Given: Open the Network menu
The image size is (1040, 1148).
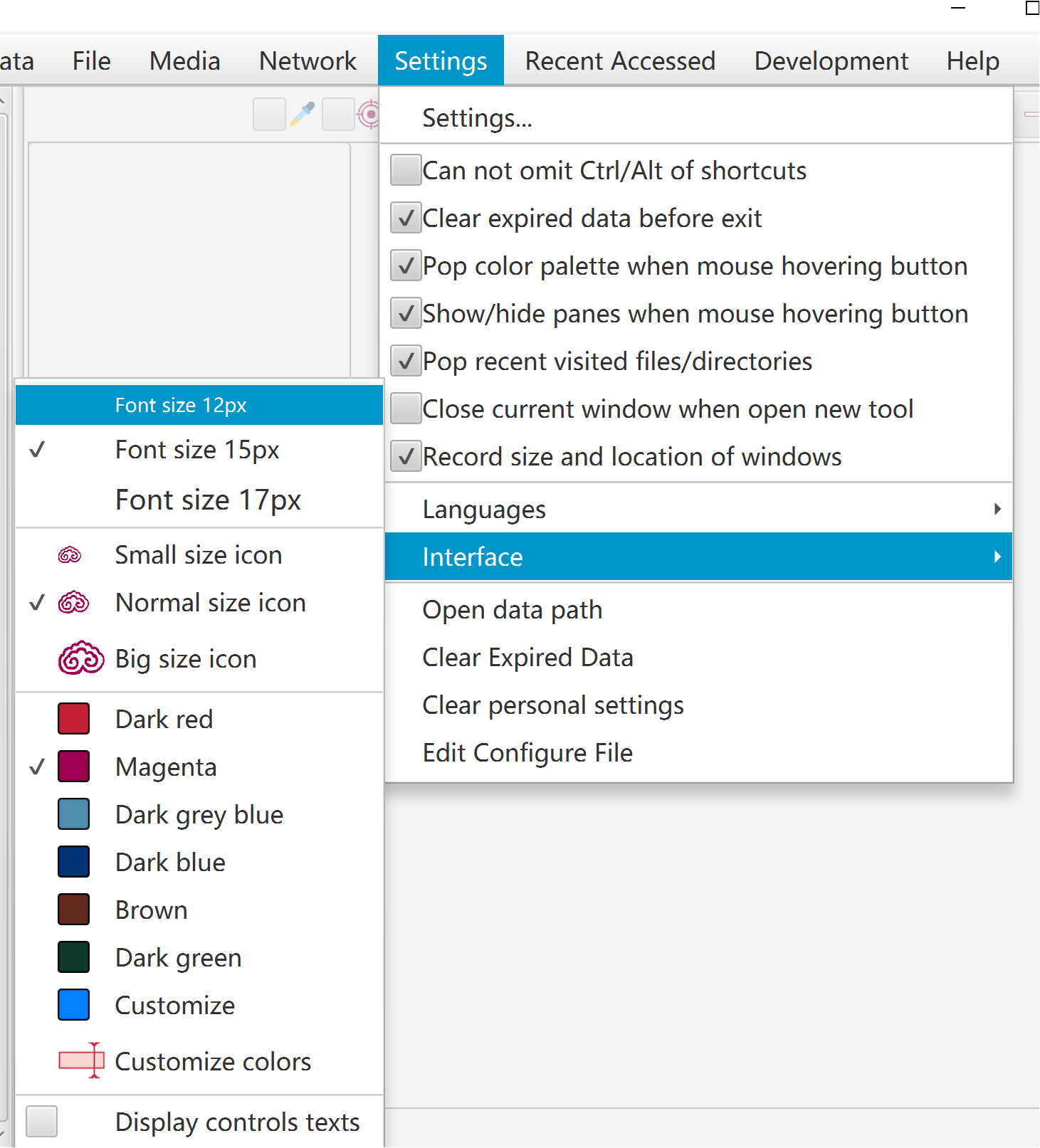Looking at the screenshot, I should pyautogui.click(x=308, y=61).
